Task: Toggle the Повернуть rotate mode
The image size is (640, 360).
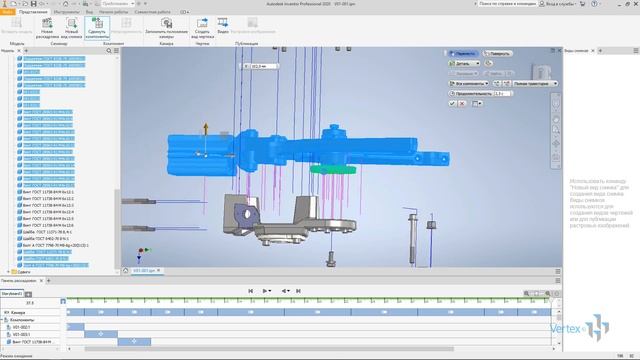Action: (498, 53)
